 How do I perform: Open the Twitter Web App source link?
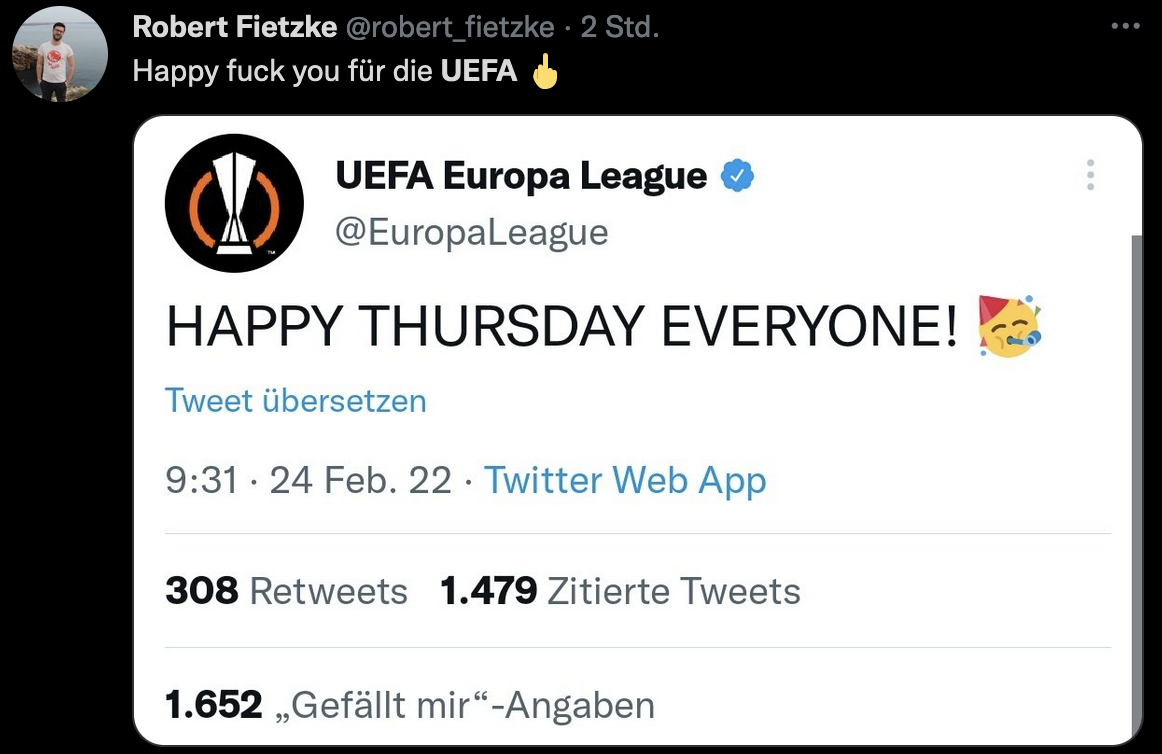pyautogui.click(x=625, y=481)
